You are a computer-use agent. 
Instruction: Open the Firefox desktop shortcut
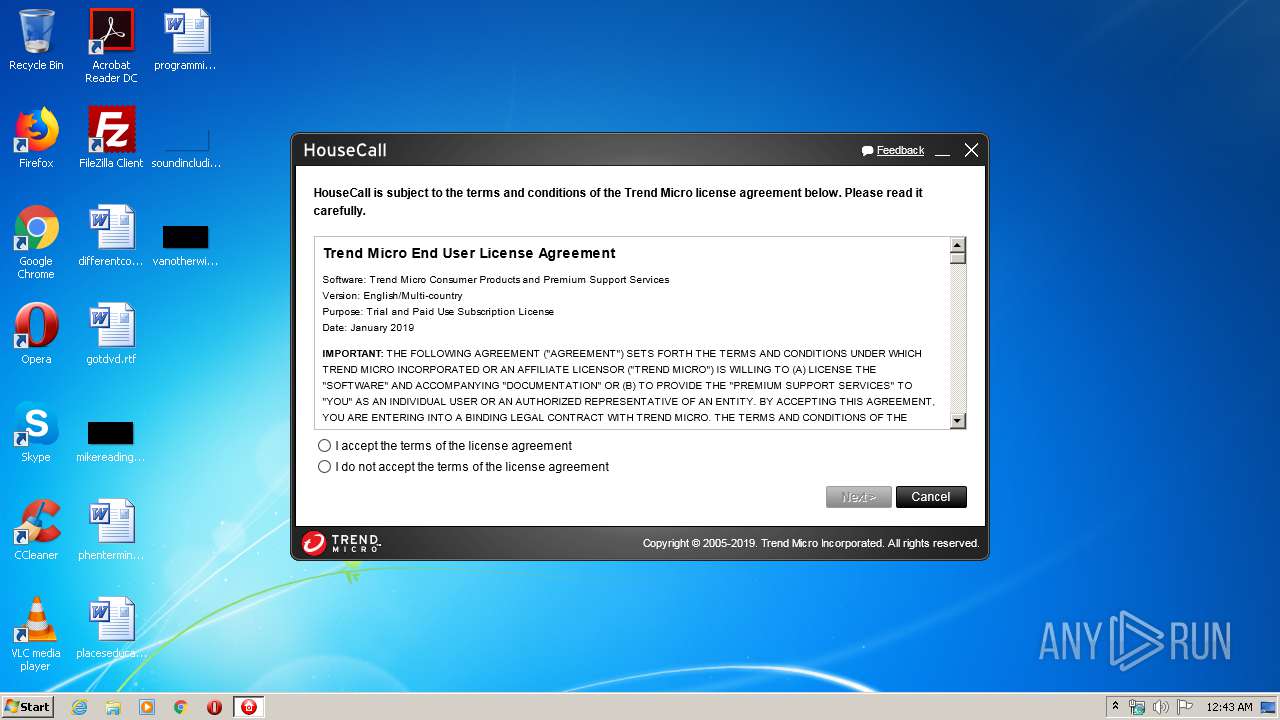36,138
